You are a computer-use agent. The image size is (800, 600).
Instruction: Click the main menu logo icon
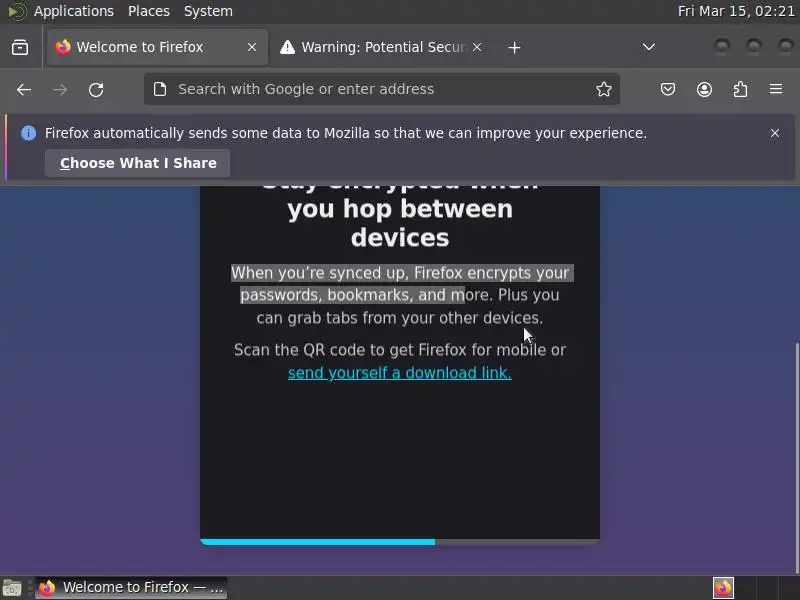click(x=17, y=11)
